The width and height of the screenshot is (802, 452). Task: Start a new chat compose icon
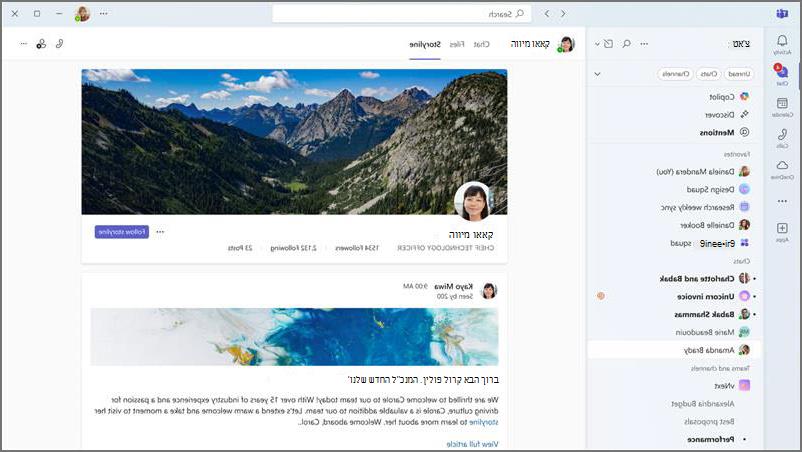pos(608,44)
